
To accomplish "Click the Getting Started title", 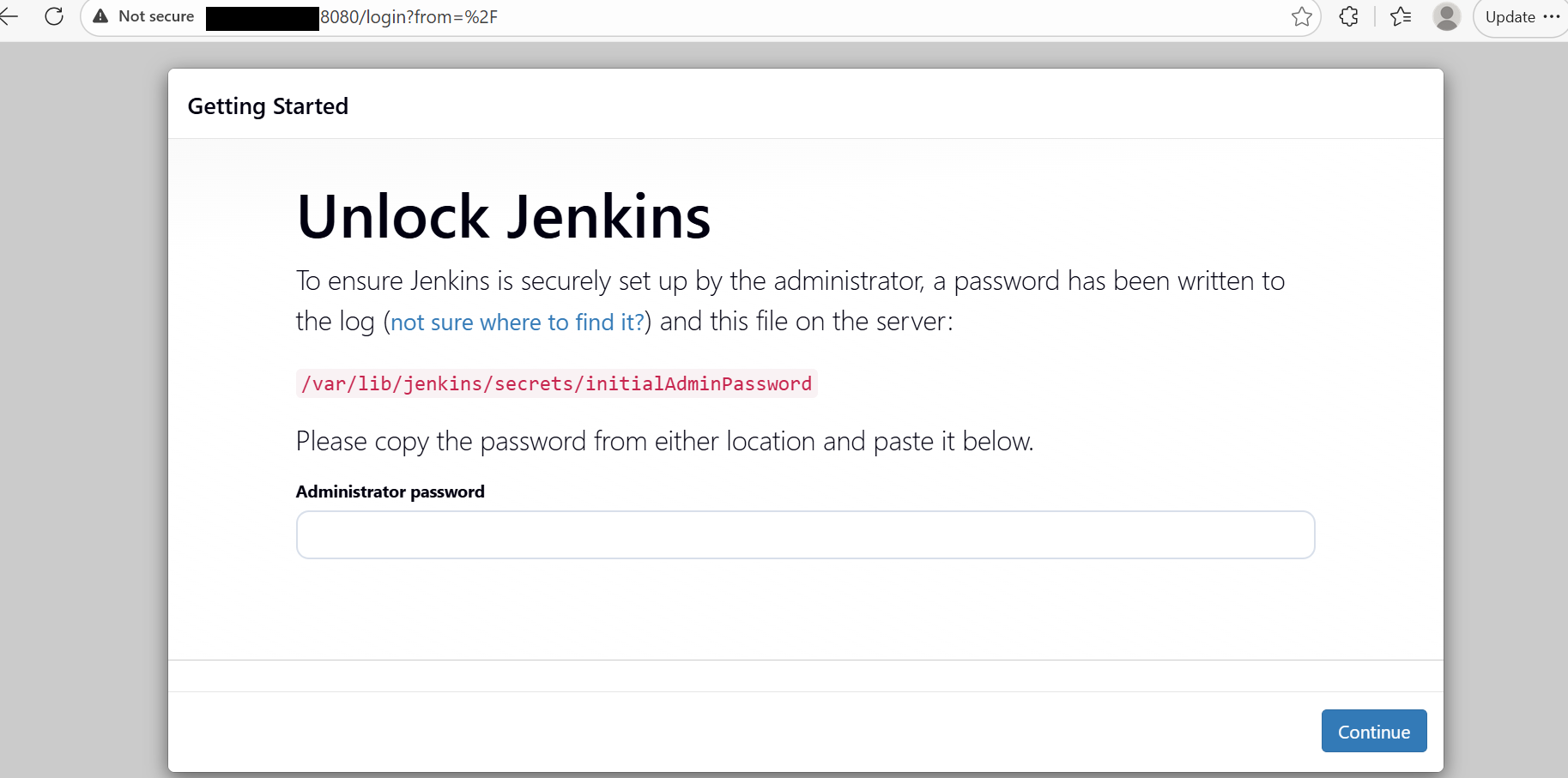I will 268,106.
